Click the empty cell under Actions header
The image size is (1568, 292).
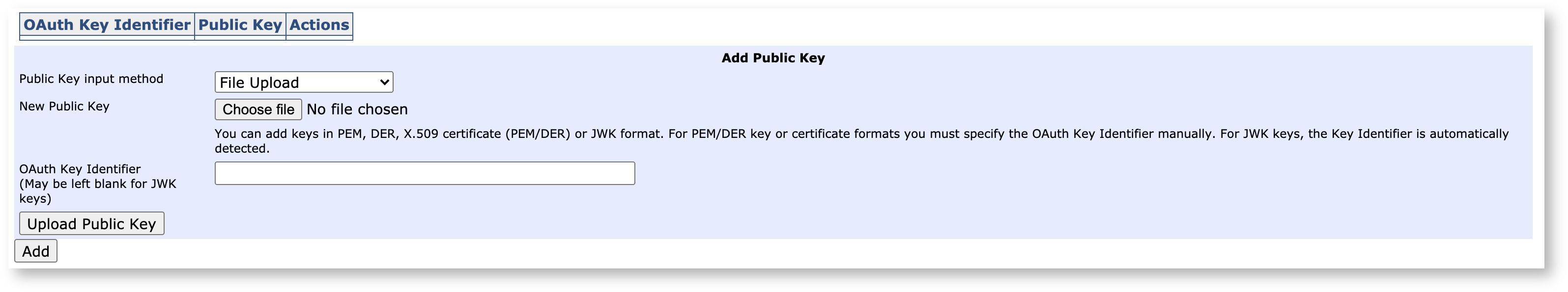pyautogui.click(x=319, y=38)
